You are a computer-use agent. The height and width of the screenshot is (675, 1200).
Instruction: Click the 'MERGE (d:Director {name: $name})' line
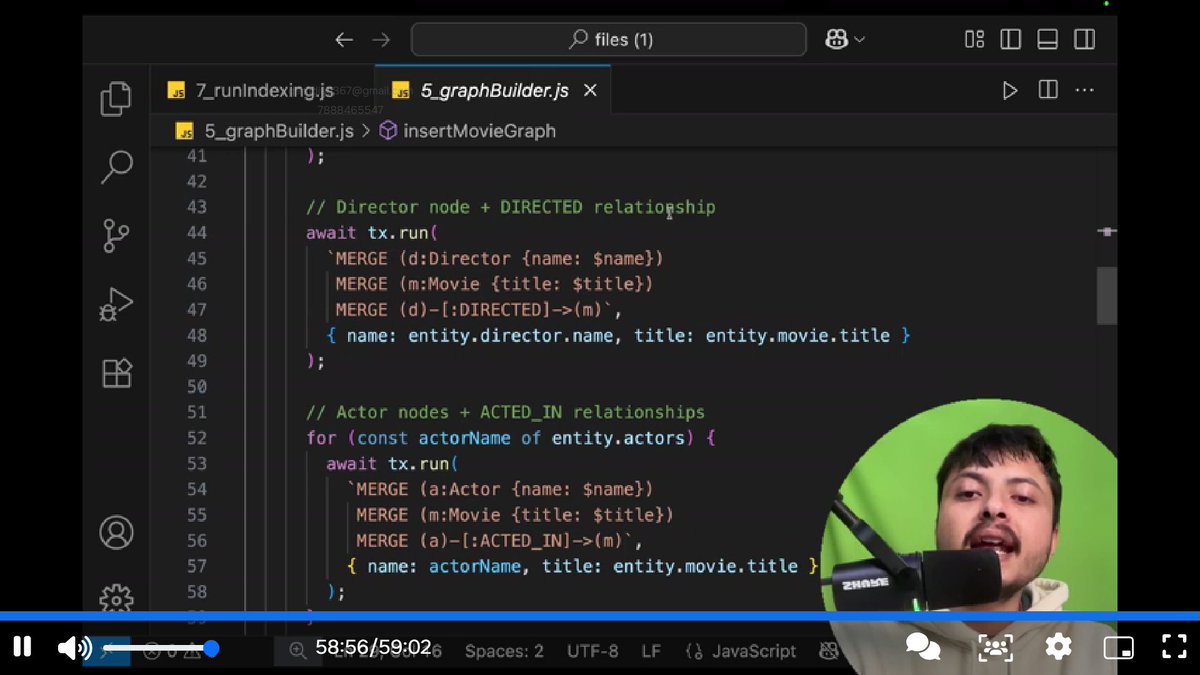495,259
